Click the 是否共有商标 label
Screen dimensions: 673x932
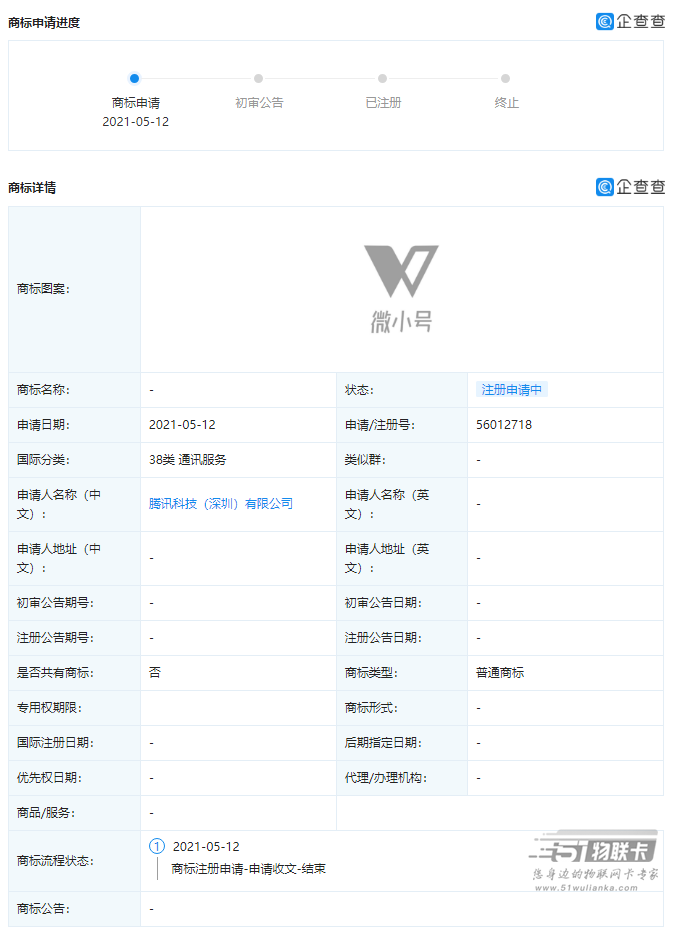click(55, 673)
